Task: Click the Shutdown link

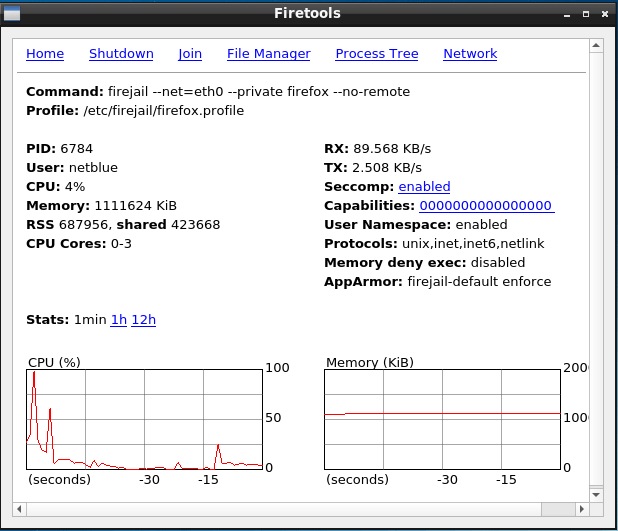Action: 121,54
